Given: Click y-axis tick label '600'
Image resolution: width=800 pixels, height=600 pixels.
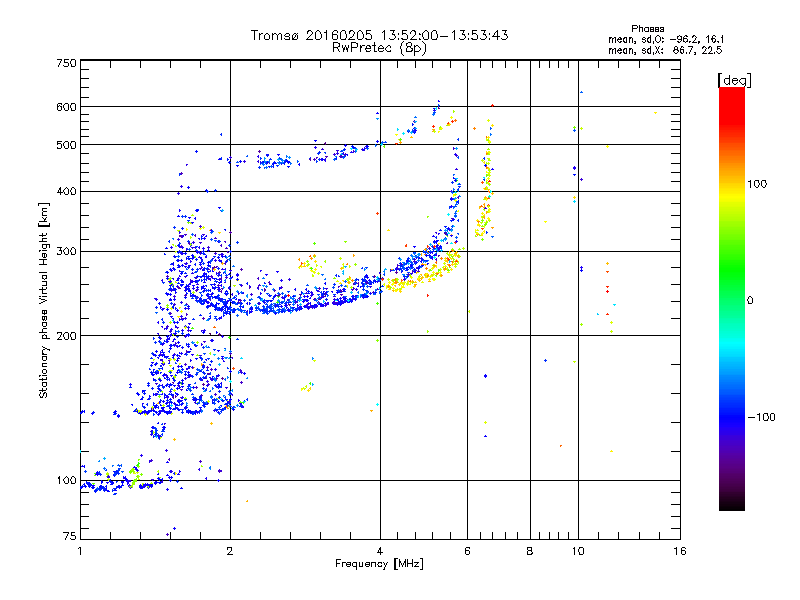Looking at the screenshot, I should pos(66,107).
